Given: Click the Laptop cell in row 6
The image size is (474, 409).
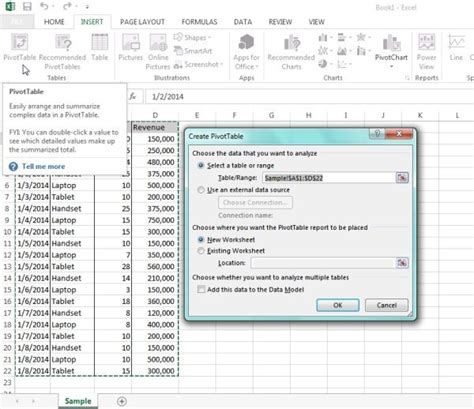Looking at the screenshot, I should (72, 185).
